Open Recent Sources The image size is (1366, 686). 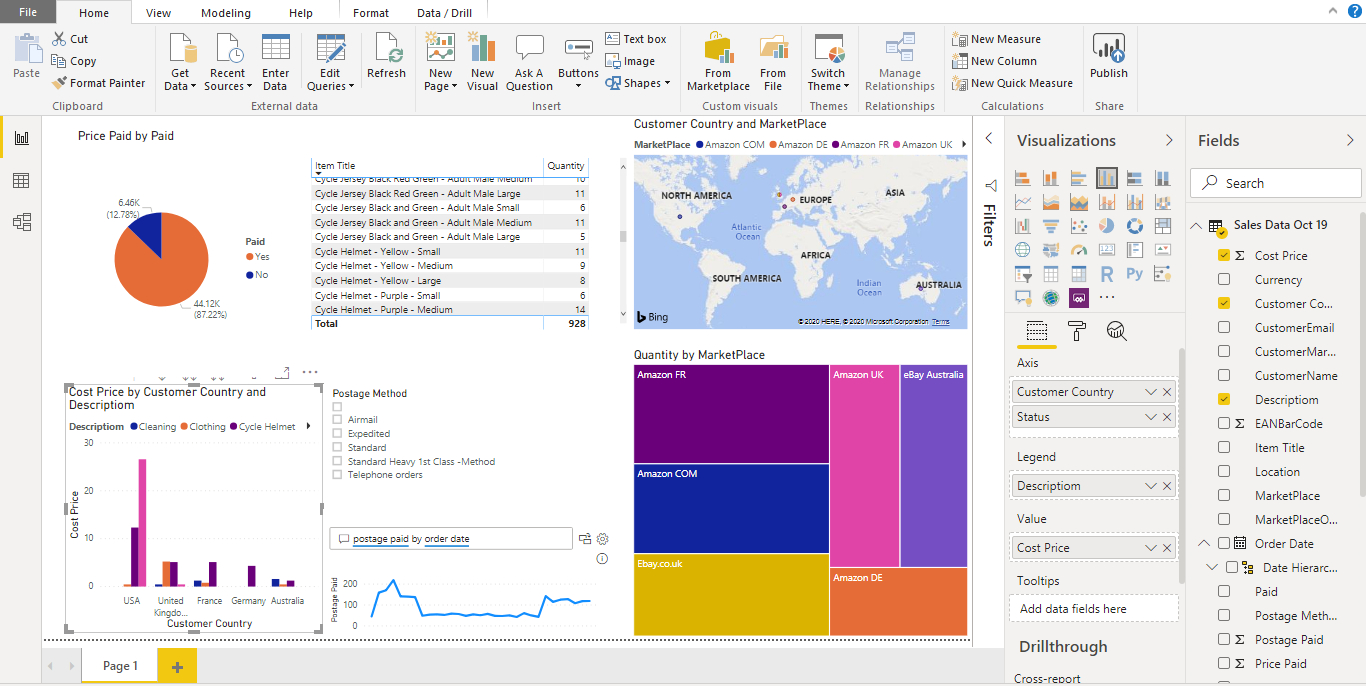click(228, 61)
